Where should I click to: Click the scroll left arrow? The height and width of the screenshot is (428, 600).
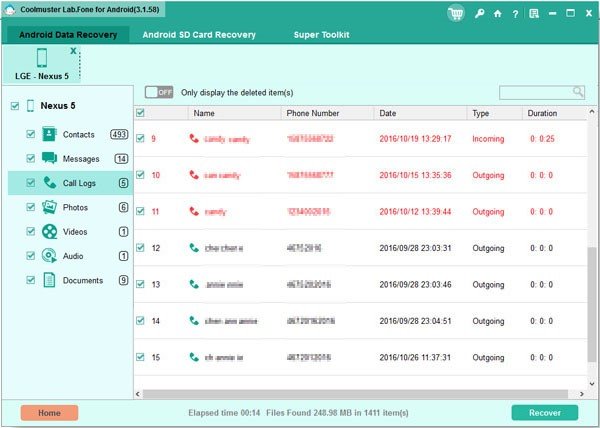click(138, 394)
